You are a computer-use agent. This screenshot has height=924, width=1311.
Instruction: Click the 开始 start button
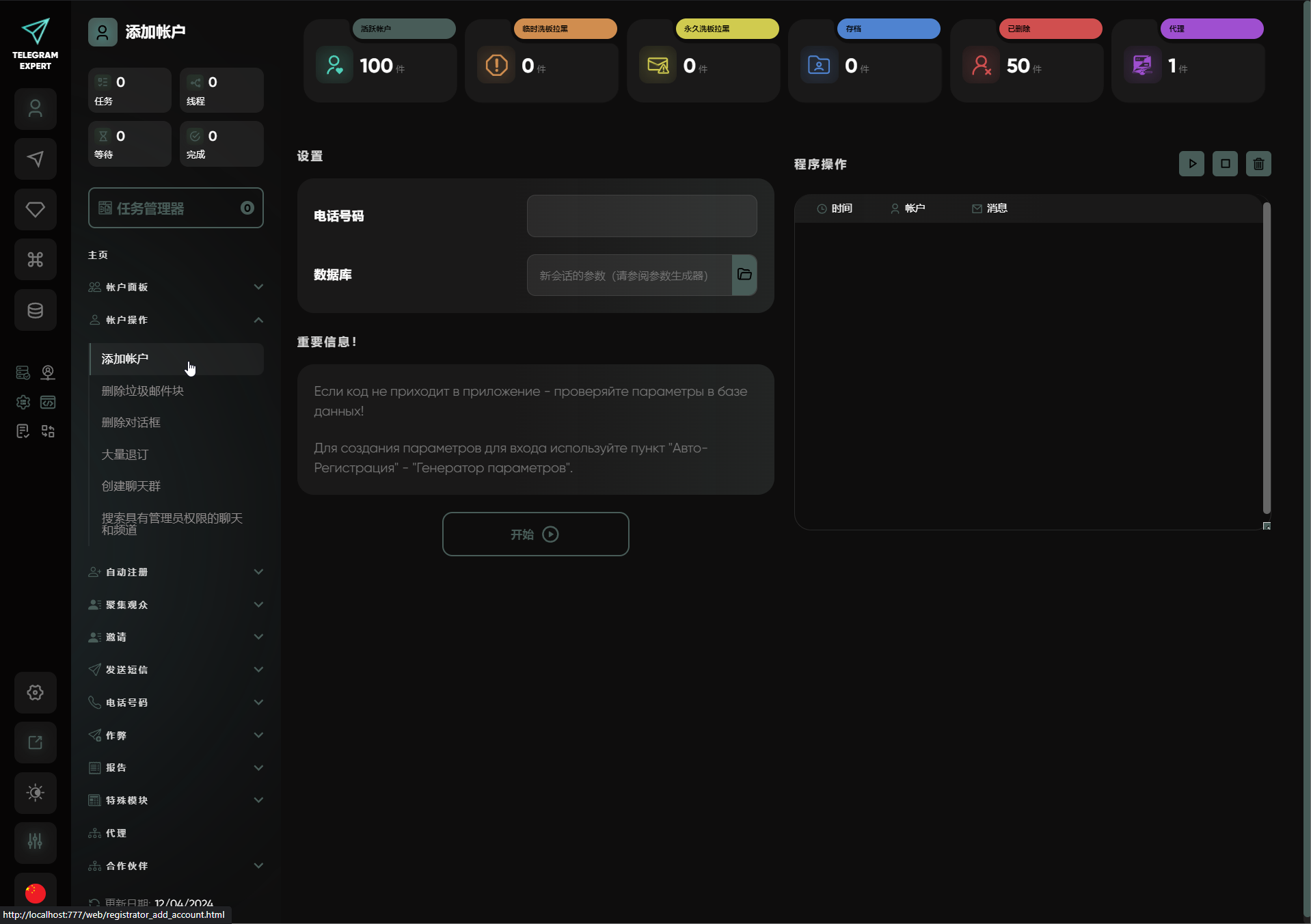click(x=535, y=534)
